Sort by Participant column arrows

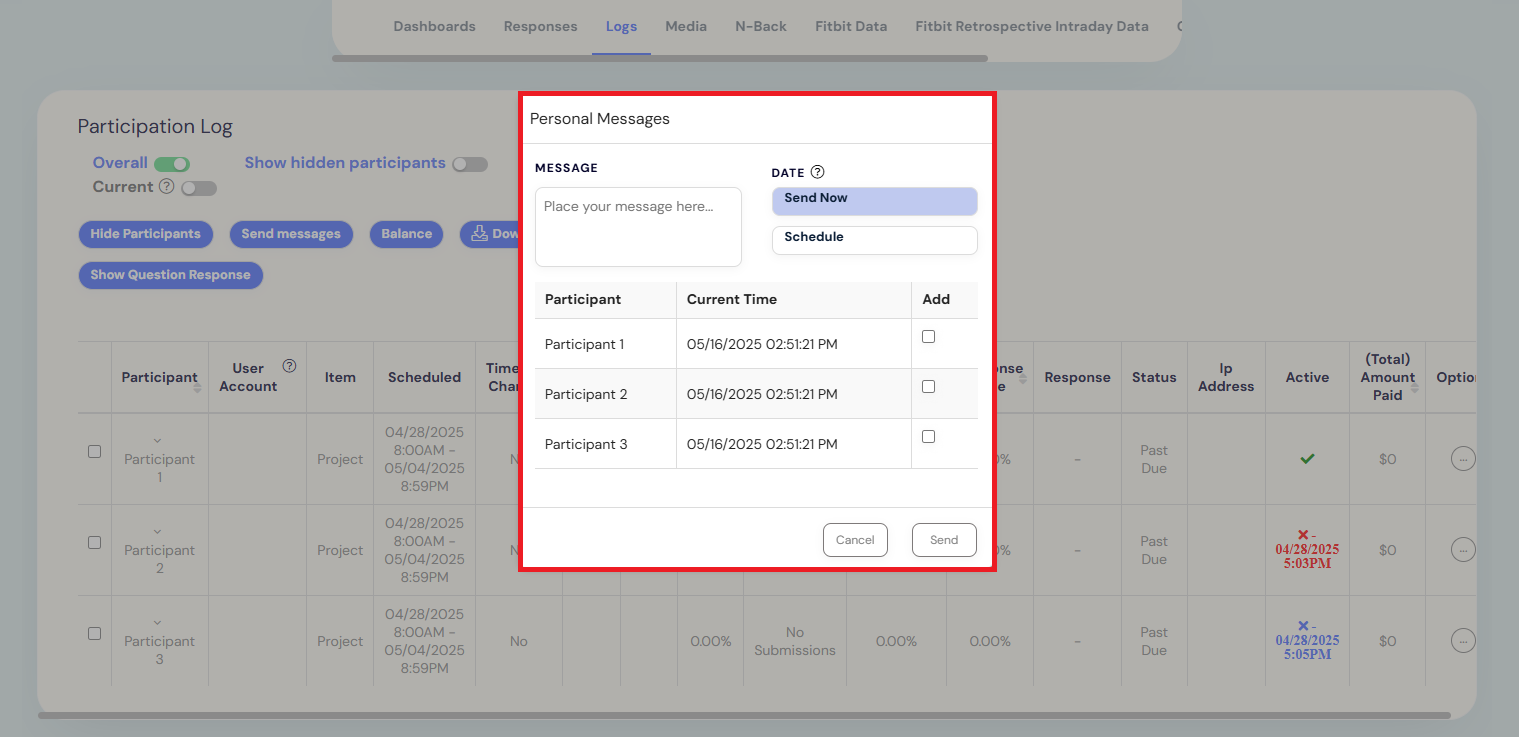click(197, 387)
